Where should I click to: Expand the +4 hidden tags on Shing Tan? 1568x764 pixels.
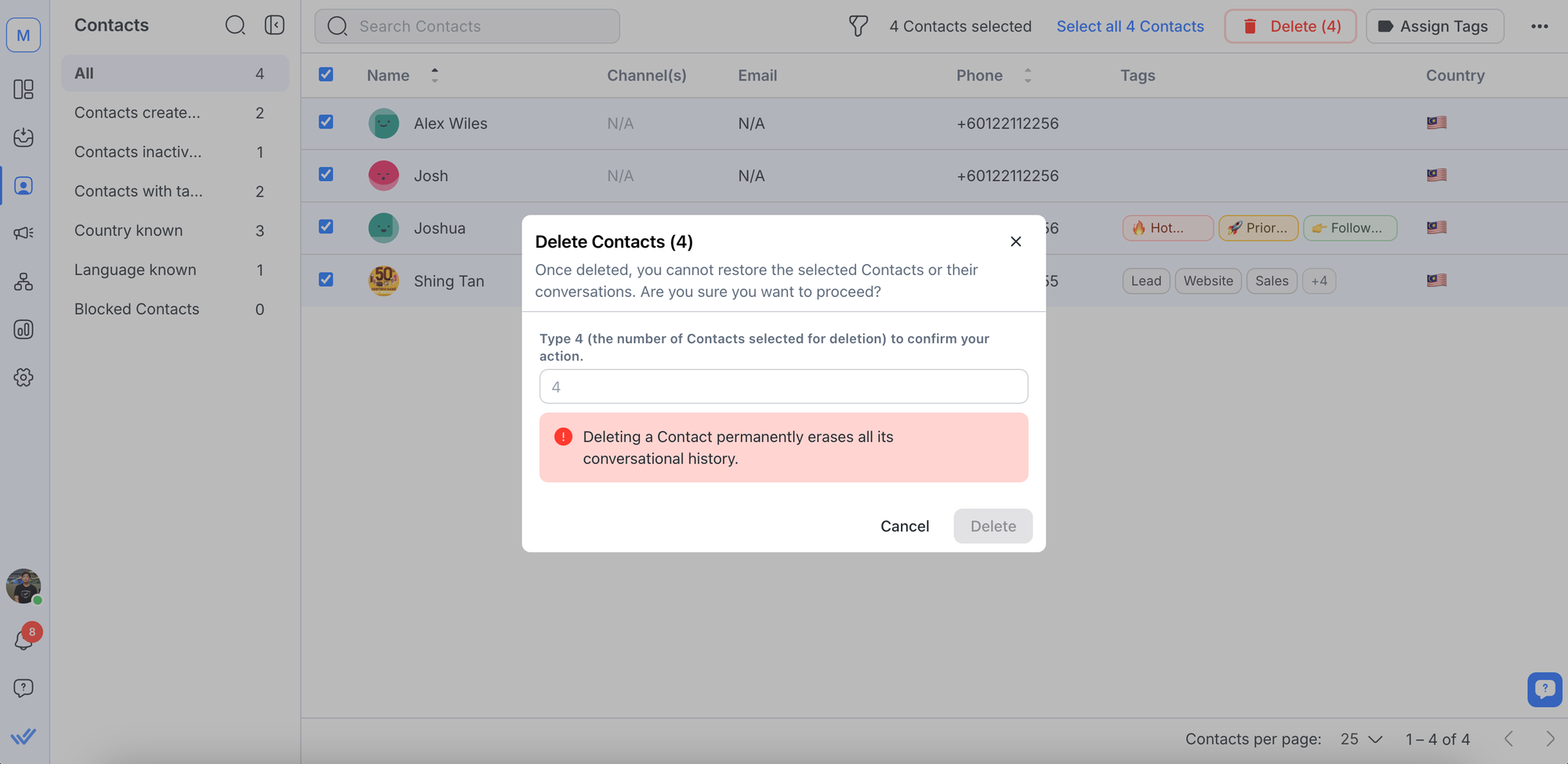click(1319, 281)
